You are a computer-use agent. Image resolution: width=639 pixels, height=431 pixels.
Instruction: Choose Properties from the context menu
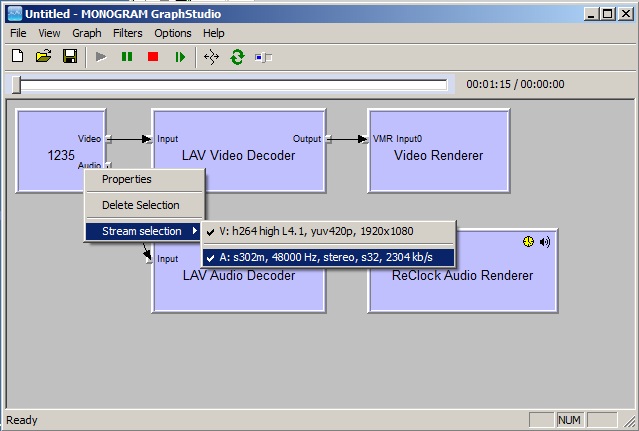[x=144, y=179]
